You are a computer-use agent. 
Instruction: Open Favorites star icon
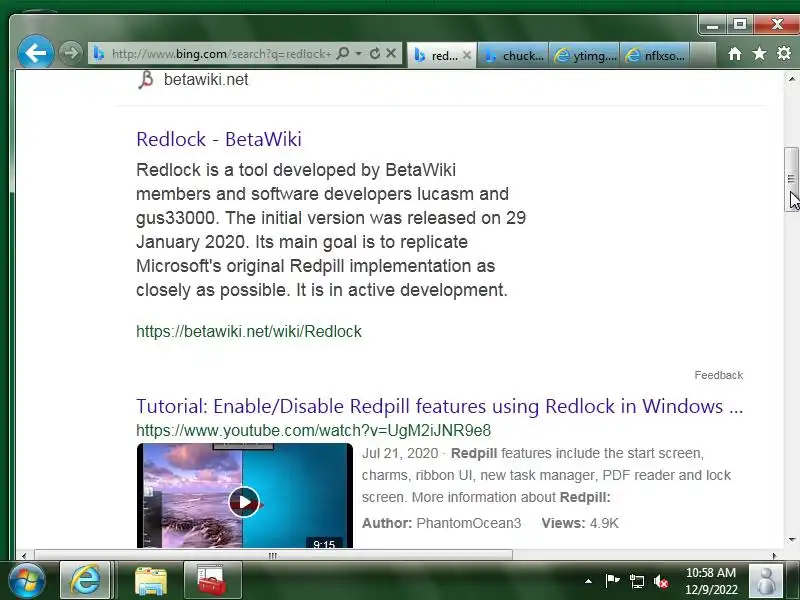[759, 53]
